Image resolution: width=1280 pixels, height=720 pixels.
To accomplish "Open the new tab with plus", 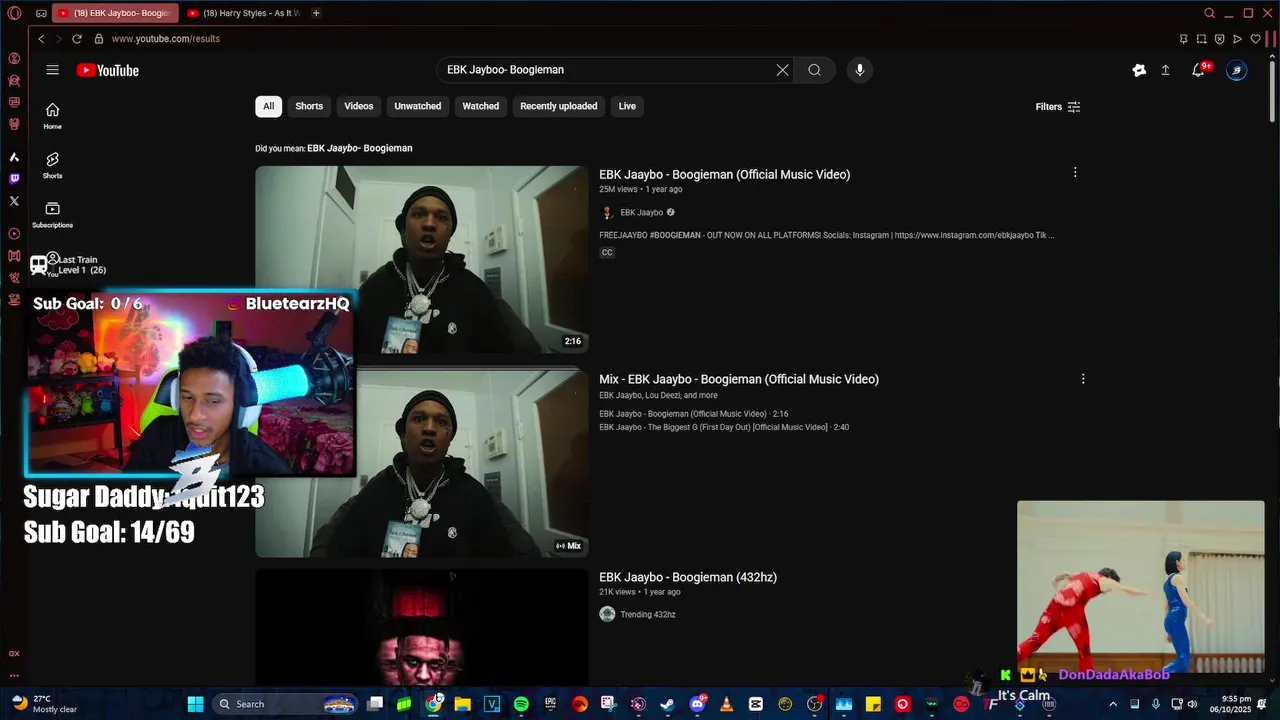I will pos(316,13).
